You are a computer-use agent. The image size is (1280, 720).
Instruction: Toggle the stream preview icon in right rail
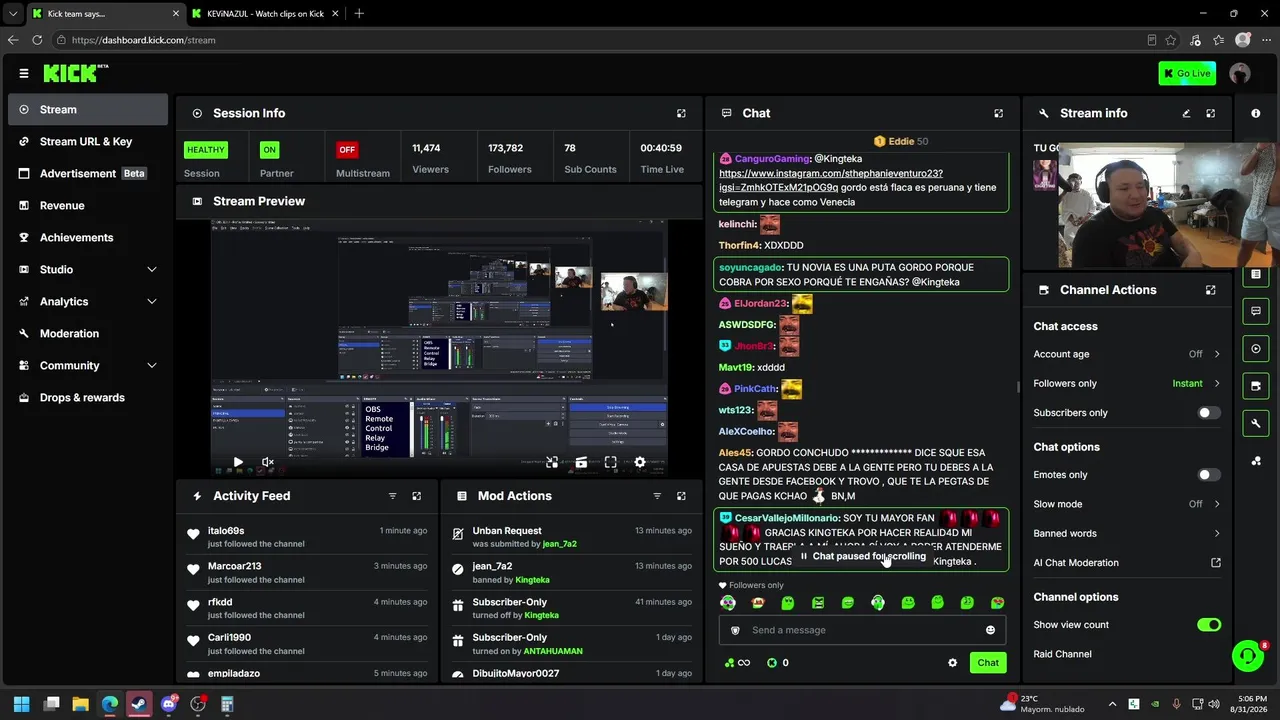pyautogui.click(x=1256, y=349)
